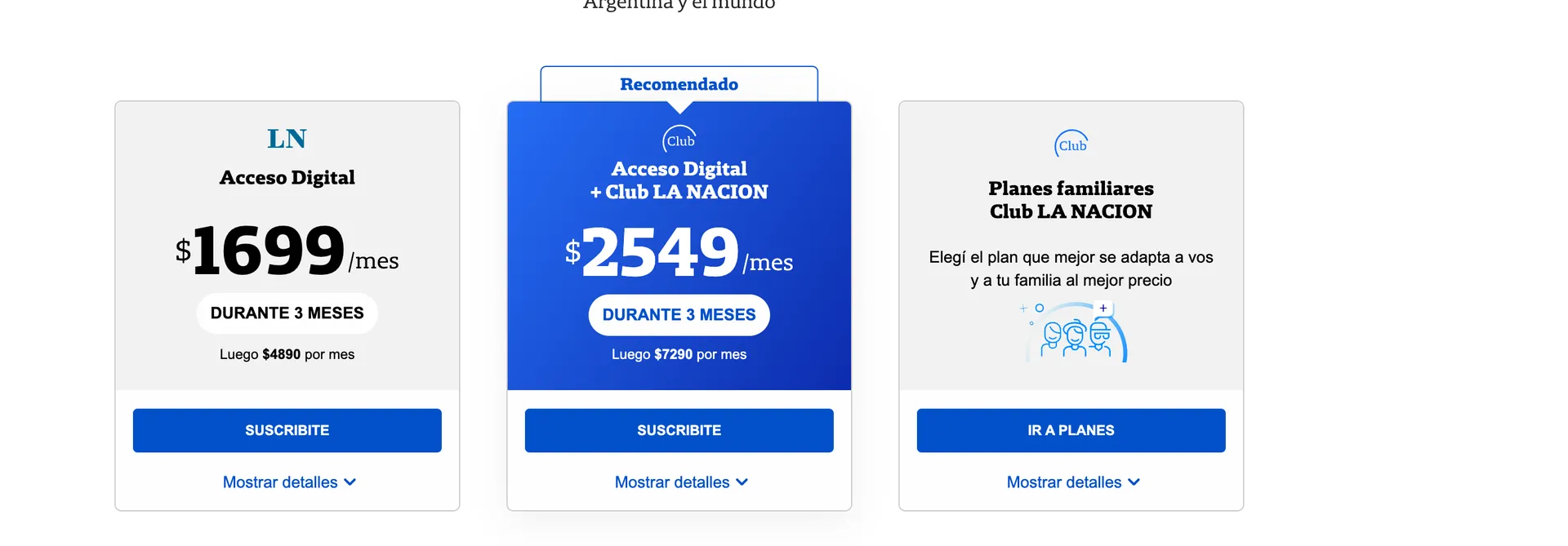Click the chevron under the family plans card
This screenshot has width=1568, height=546.
1134,482
